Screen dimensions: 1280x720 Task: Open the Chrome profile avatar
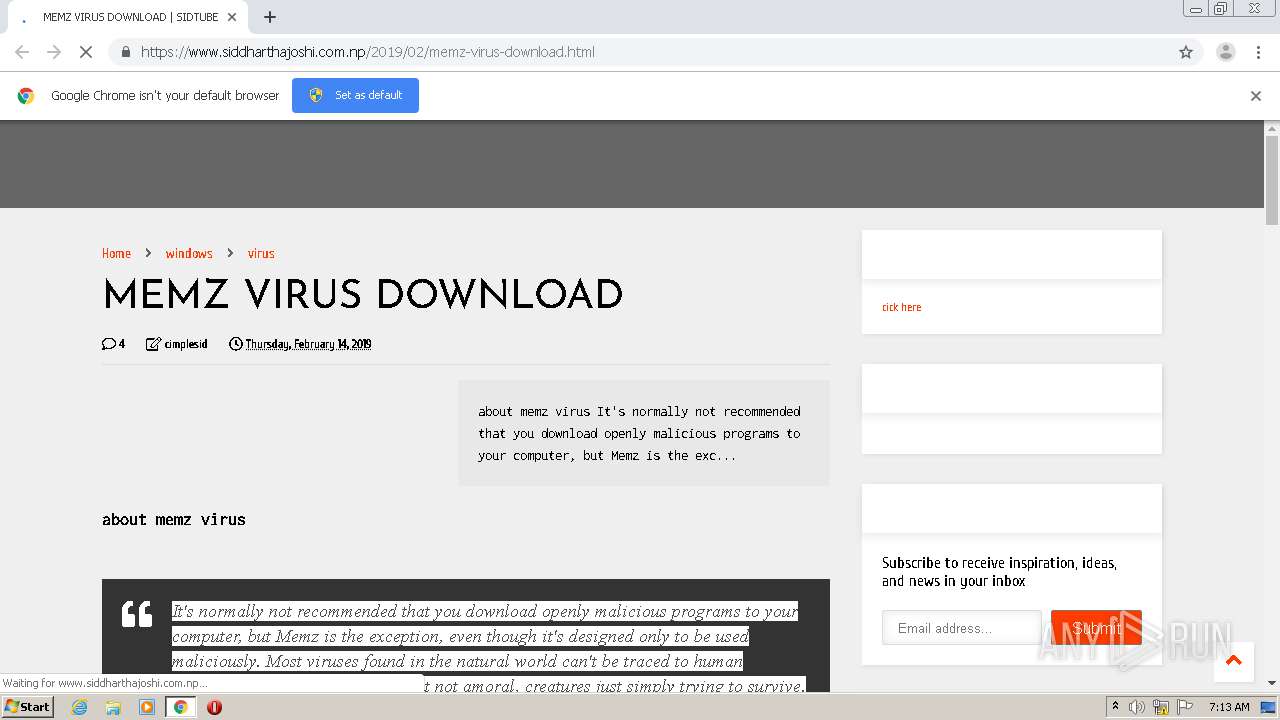click(1225, 52)
